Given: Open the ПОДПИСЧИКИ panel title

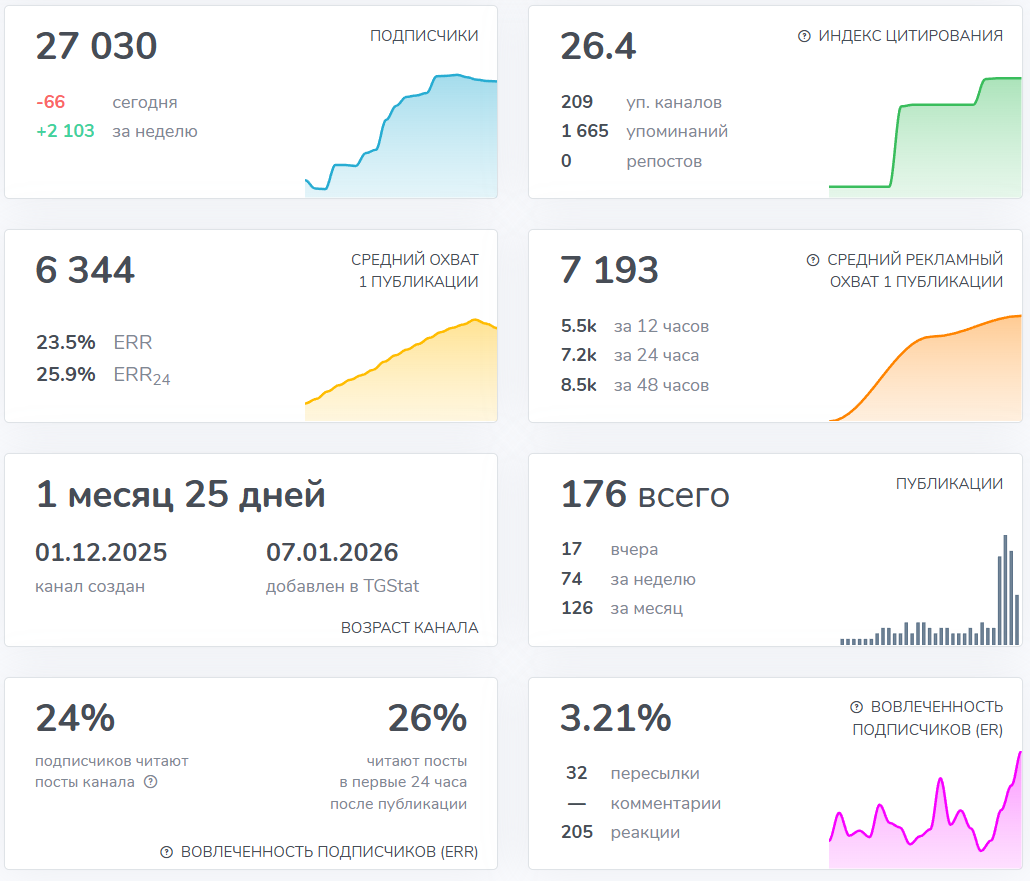Looking at the screenshot, I should tap(423, 35).
